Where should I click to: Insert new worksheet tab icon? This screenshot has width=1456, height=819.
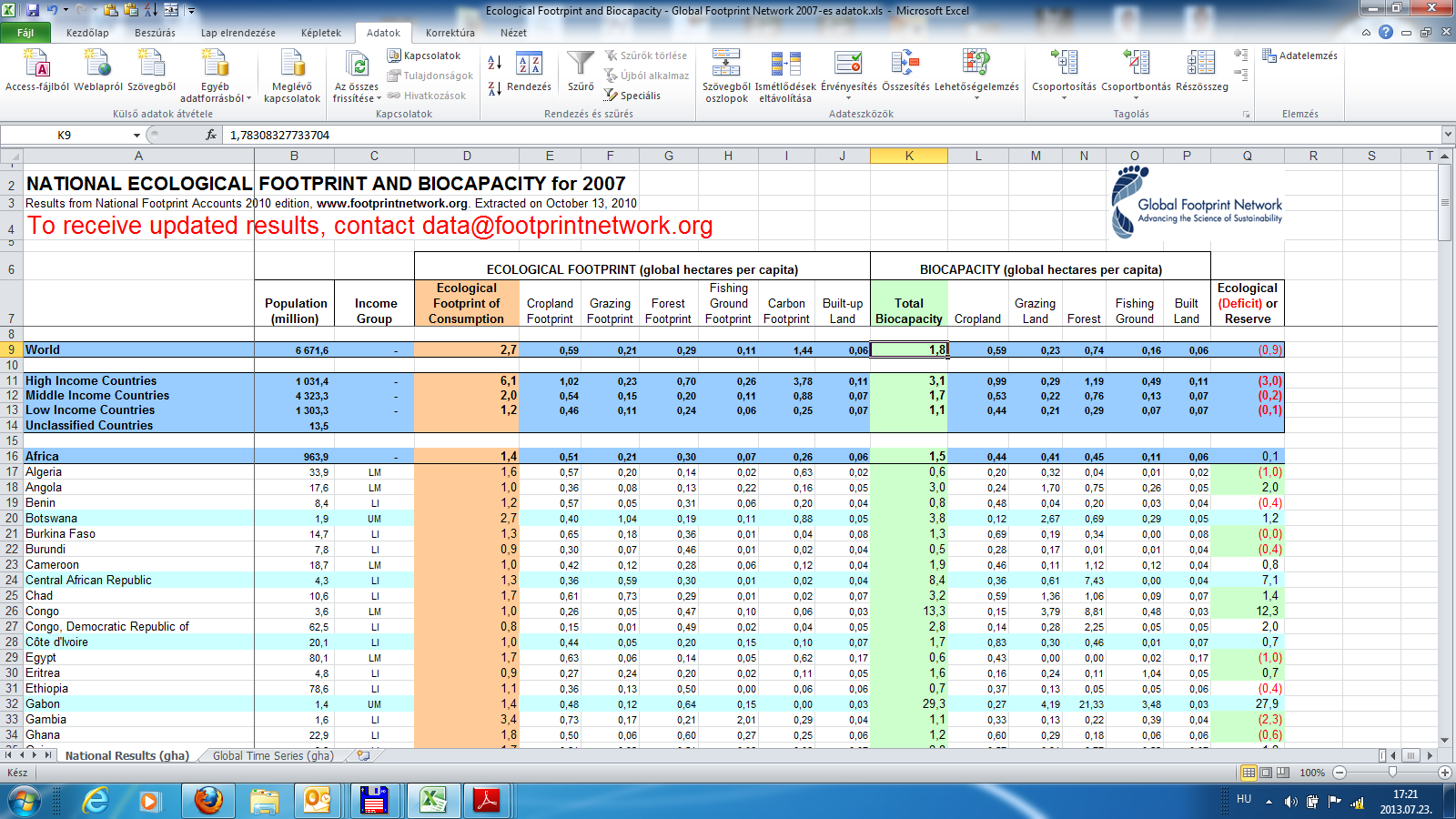363,755
